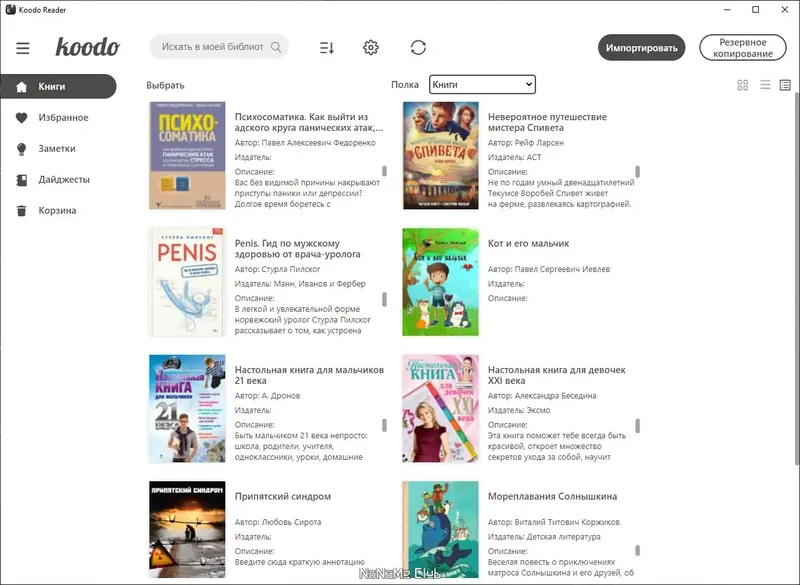This screenshot has height=585, width=800.
Task: Click publisher Манн, Иванов и Фербер
Action: click(319, 284)
